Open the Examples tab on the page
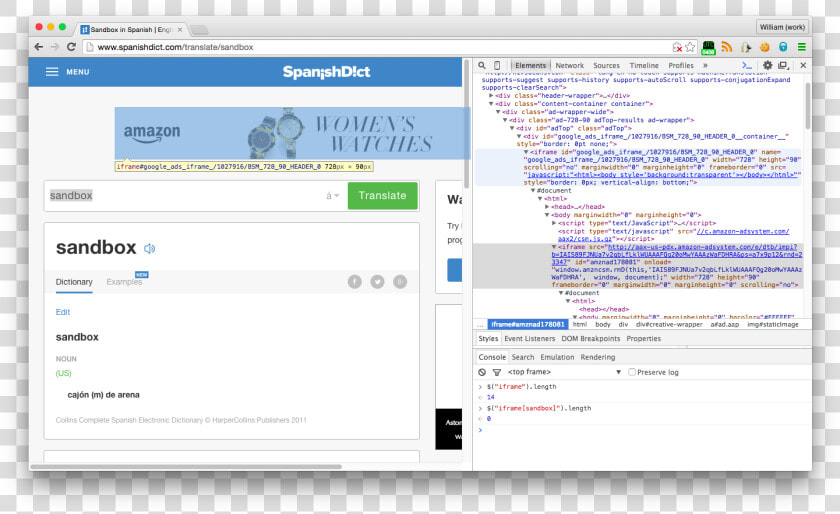The width and height of the screenshot is (840, 514). tap(124, 282)
